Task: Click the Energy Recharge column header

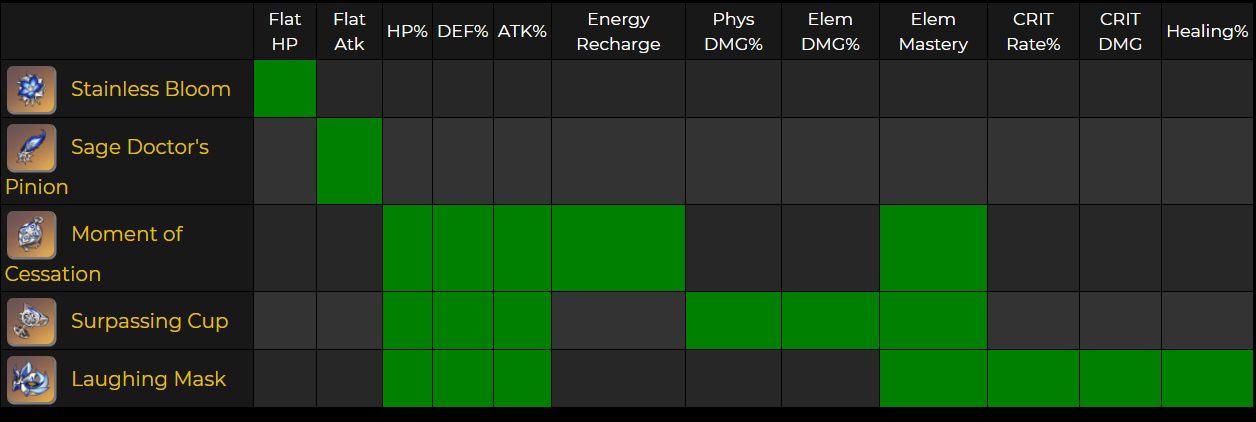Action: coord(618,32)
